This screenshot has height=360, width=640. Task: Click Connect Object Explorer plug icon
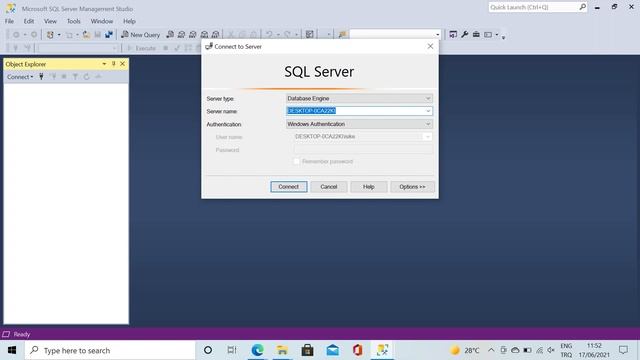(41, 76)
